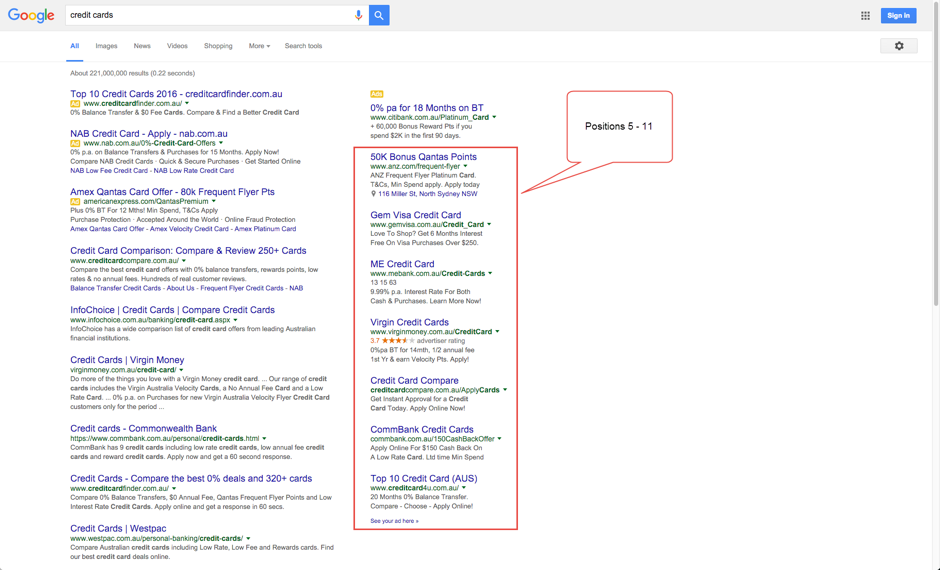Switch to the News tab

[x=142, y=46]
